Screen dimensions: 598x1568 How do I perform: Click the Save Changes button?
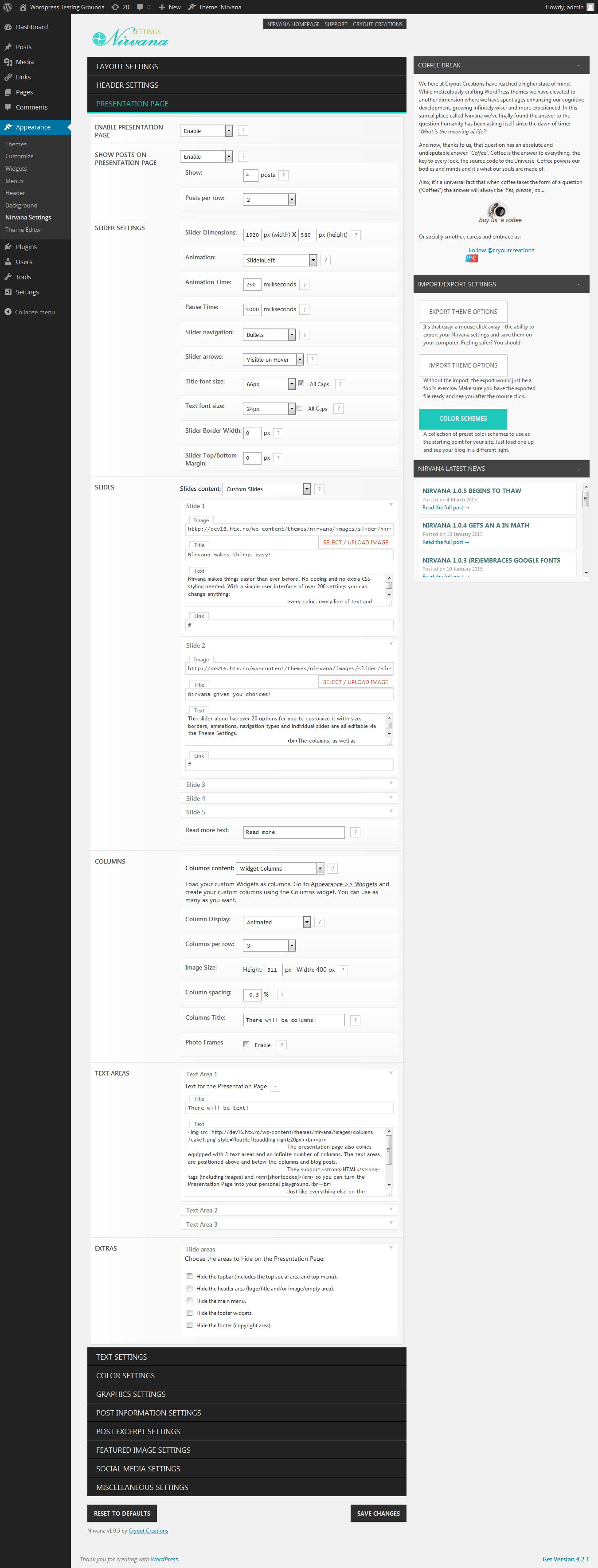[378, 1513]
